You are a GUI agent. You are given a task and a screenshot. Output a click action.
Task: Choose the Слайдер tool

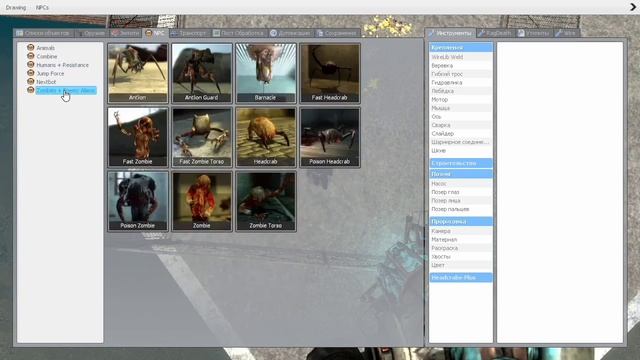click(461, 133)
